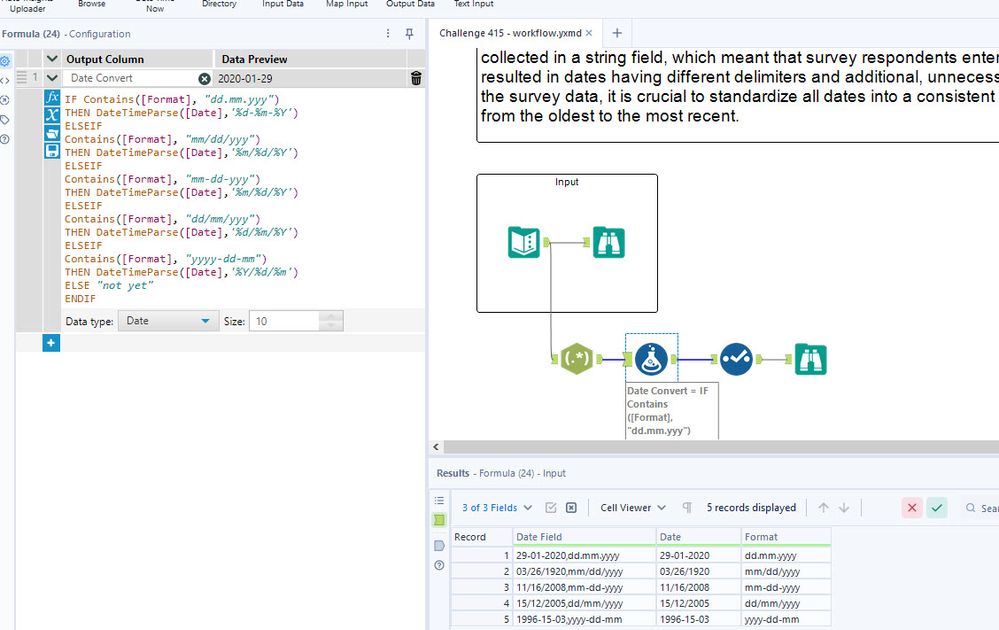999x630 pixels.
Task: Select cell 03/26/1920 in Date column
Action: pyautogui.click(x=699, y=571)
